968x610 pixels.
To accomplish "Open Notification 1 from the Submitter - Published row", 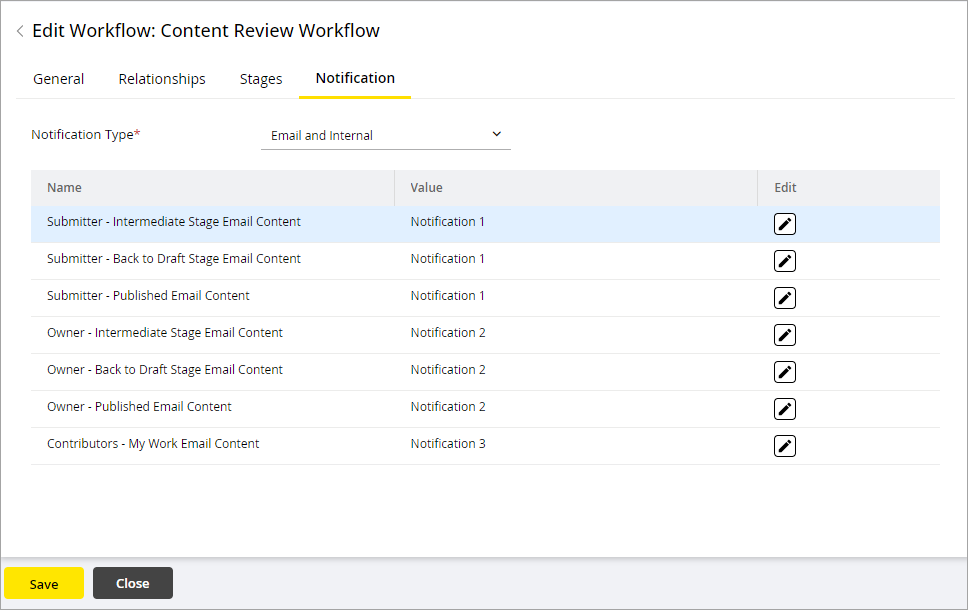I will 447,295.
